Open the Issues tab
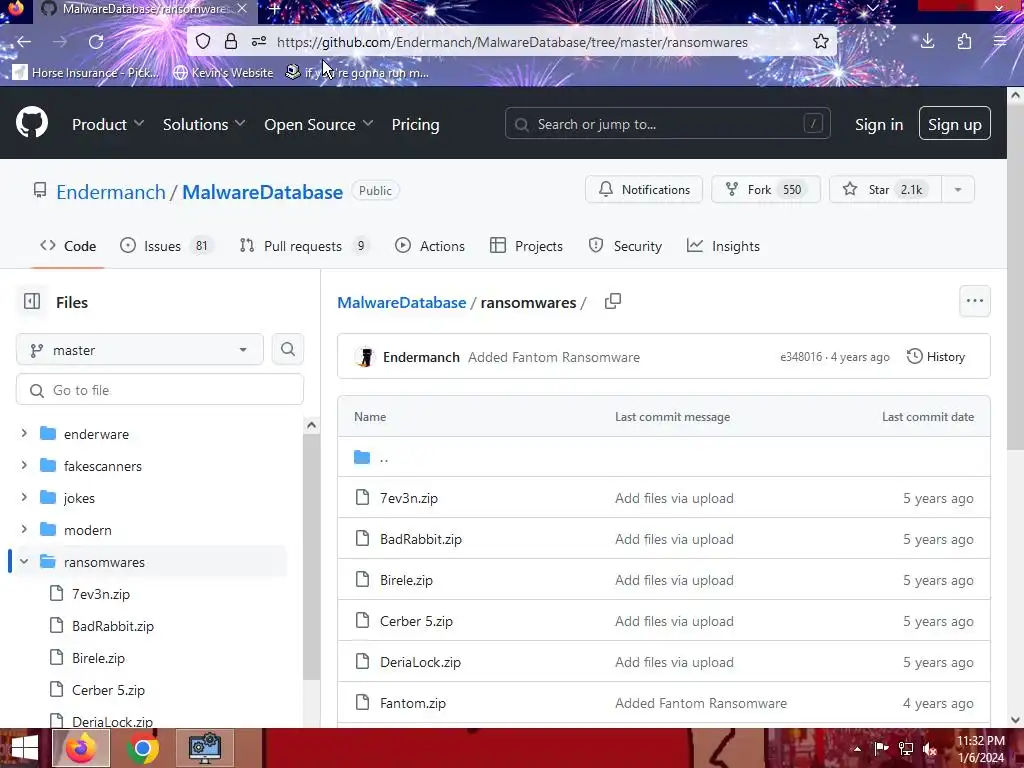Image resolution: width=1024 pixels, height=768 pixels. 167,246
